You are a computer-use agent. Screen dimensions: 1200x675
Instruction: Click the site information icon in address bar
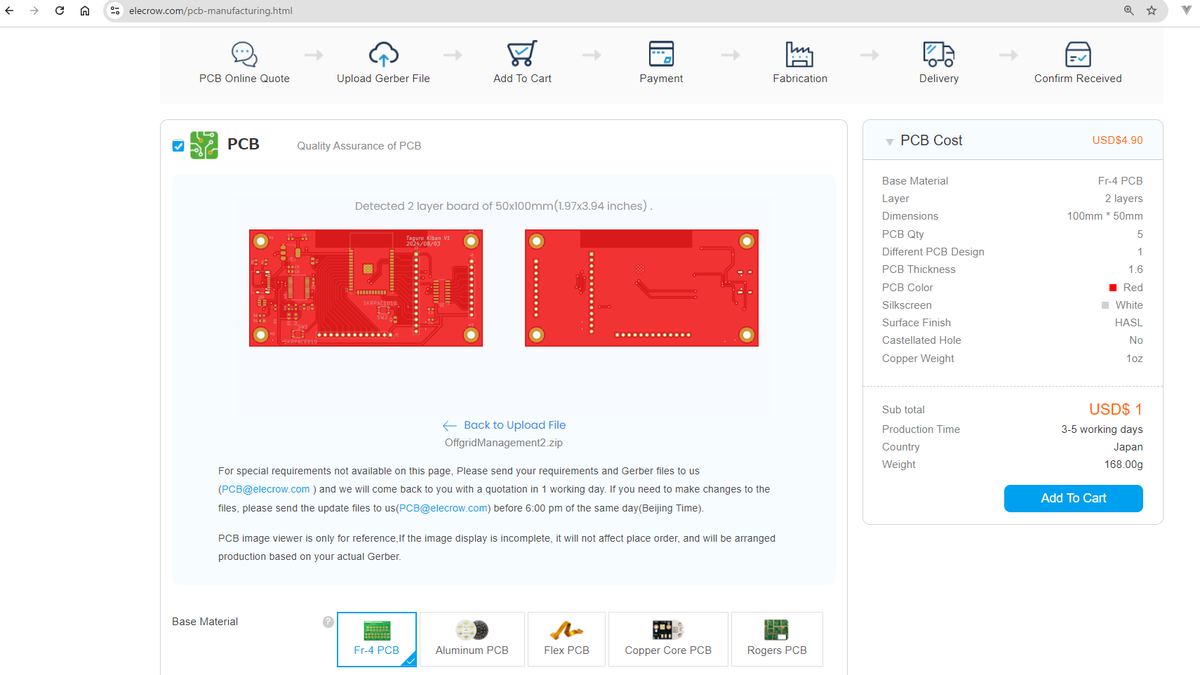(115, 11)
